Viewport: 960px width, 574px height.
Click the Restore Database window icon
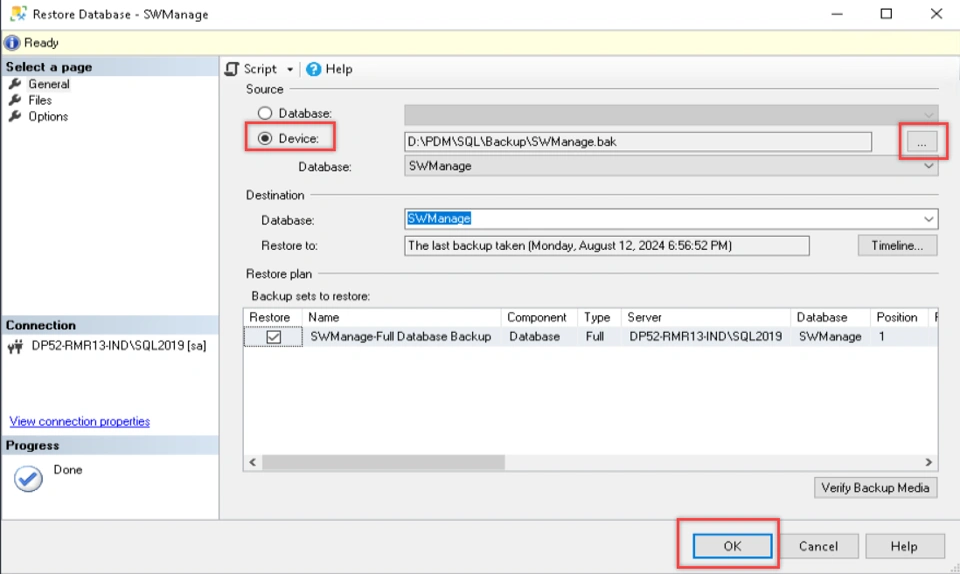(x=18, y=13)
